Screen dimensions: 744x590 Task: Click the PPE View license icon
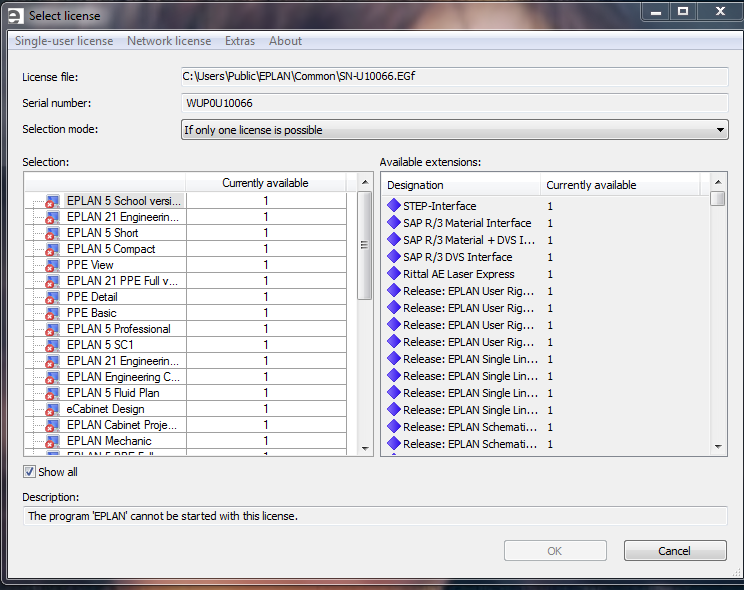52,265
